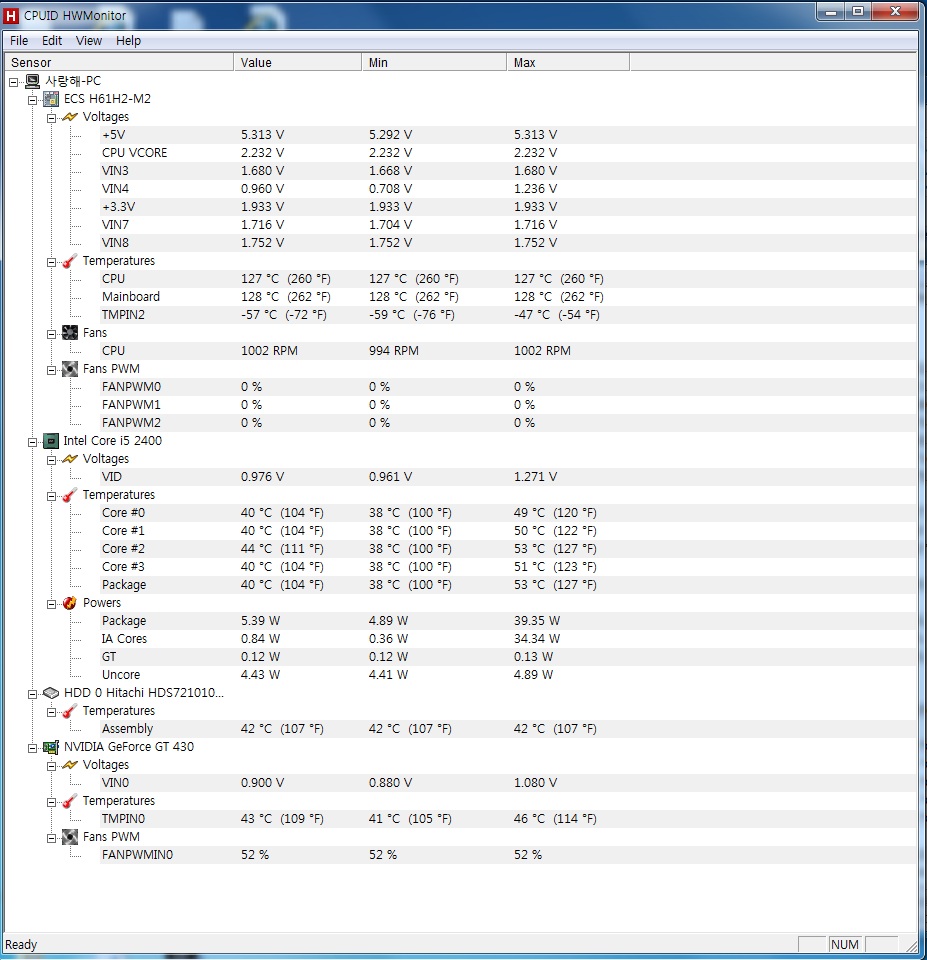Click the 1002 RPM CPU fan value
The height and width of the screenshot is (960, 927).
point(269,351)
